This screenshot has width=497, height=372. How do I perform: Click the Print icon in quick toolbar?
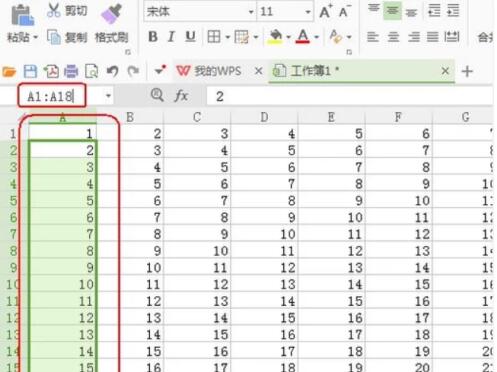(x=71, y=71)
